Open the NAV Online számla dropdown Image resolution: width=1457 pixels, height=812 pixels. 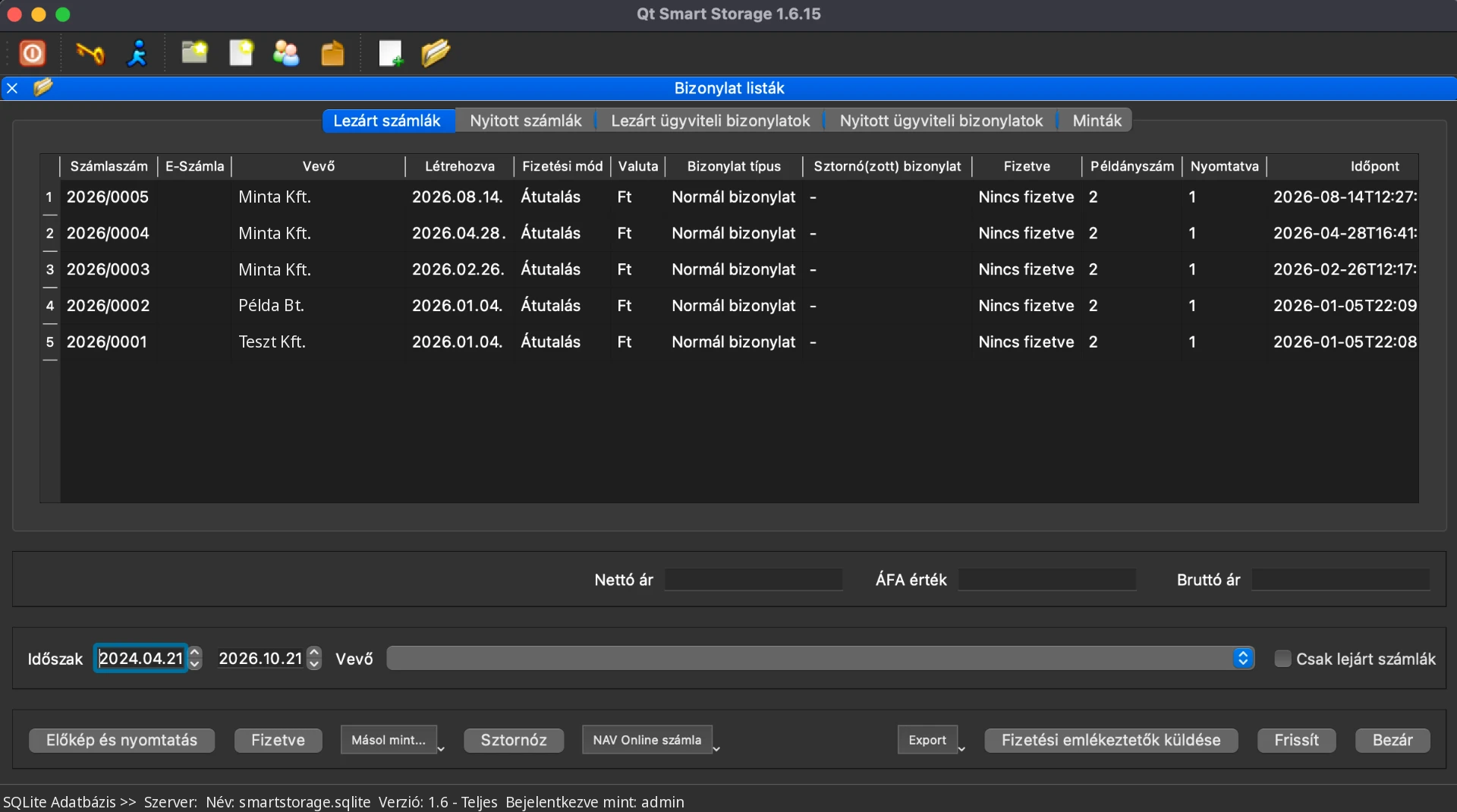point(651,740)
